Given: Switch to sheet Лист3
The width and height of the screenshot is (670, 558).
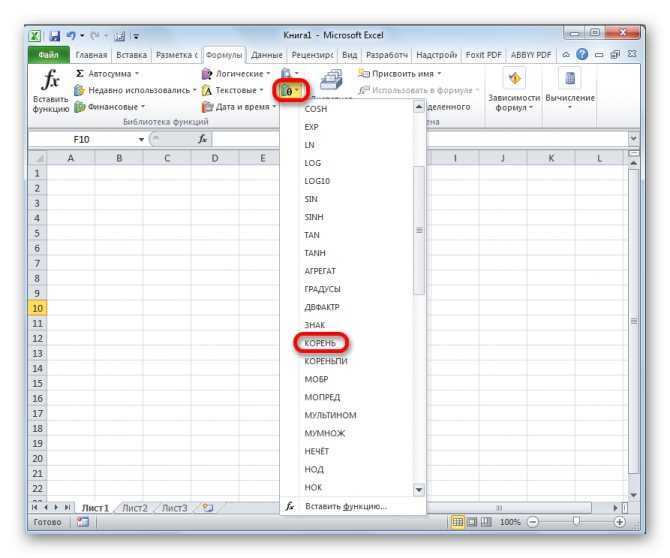Looking at the screenshot, I should 174,508.
